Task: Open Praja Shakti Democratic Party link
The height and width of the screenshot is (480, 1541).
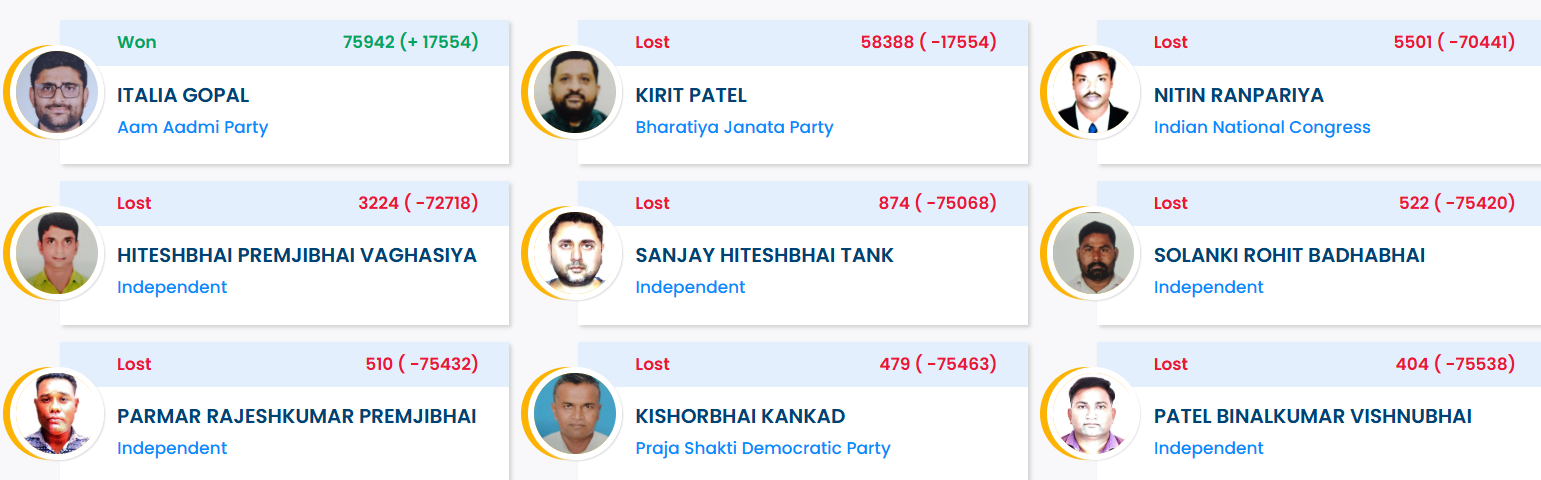Action: coord(763,448)
